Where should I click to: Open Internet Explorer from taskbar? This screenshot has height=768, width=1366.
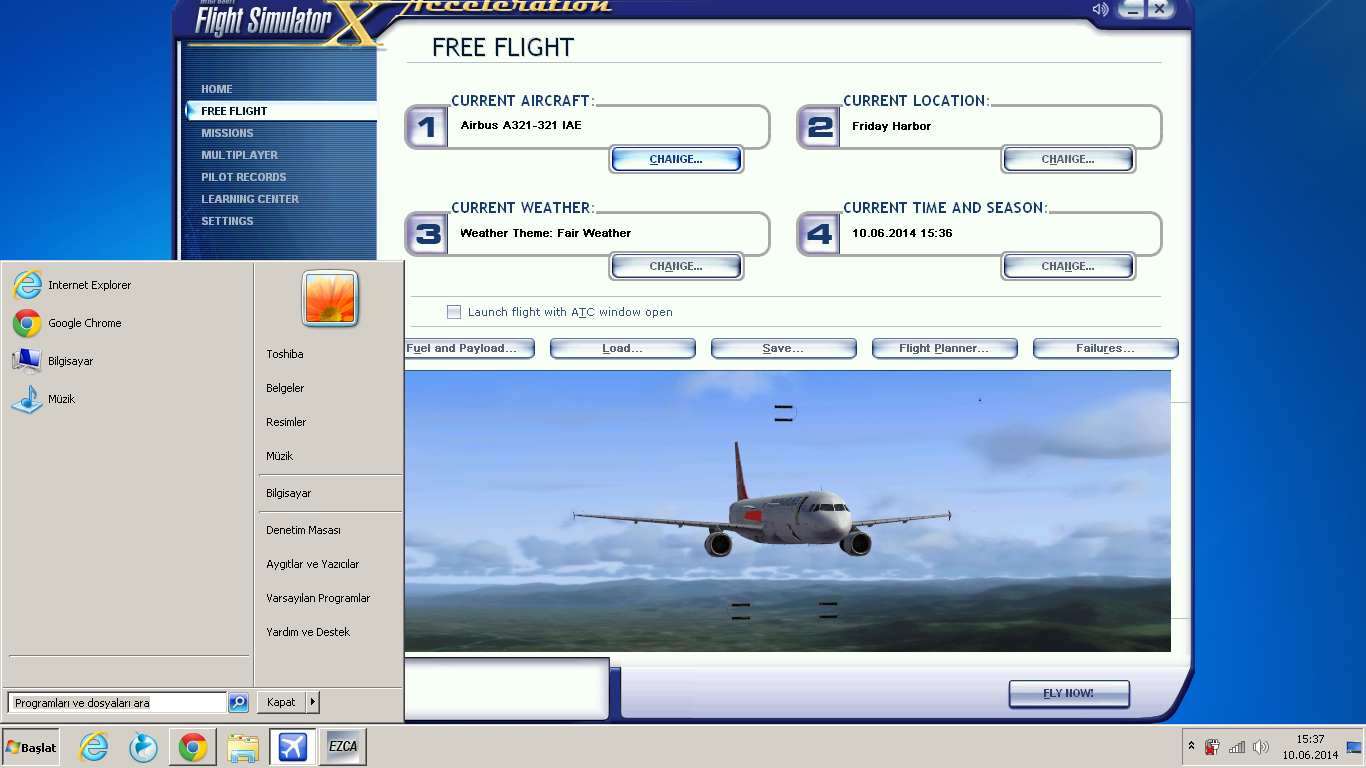(x=94, y=747)
